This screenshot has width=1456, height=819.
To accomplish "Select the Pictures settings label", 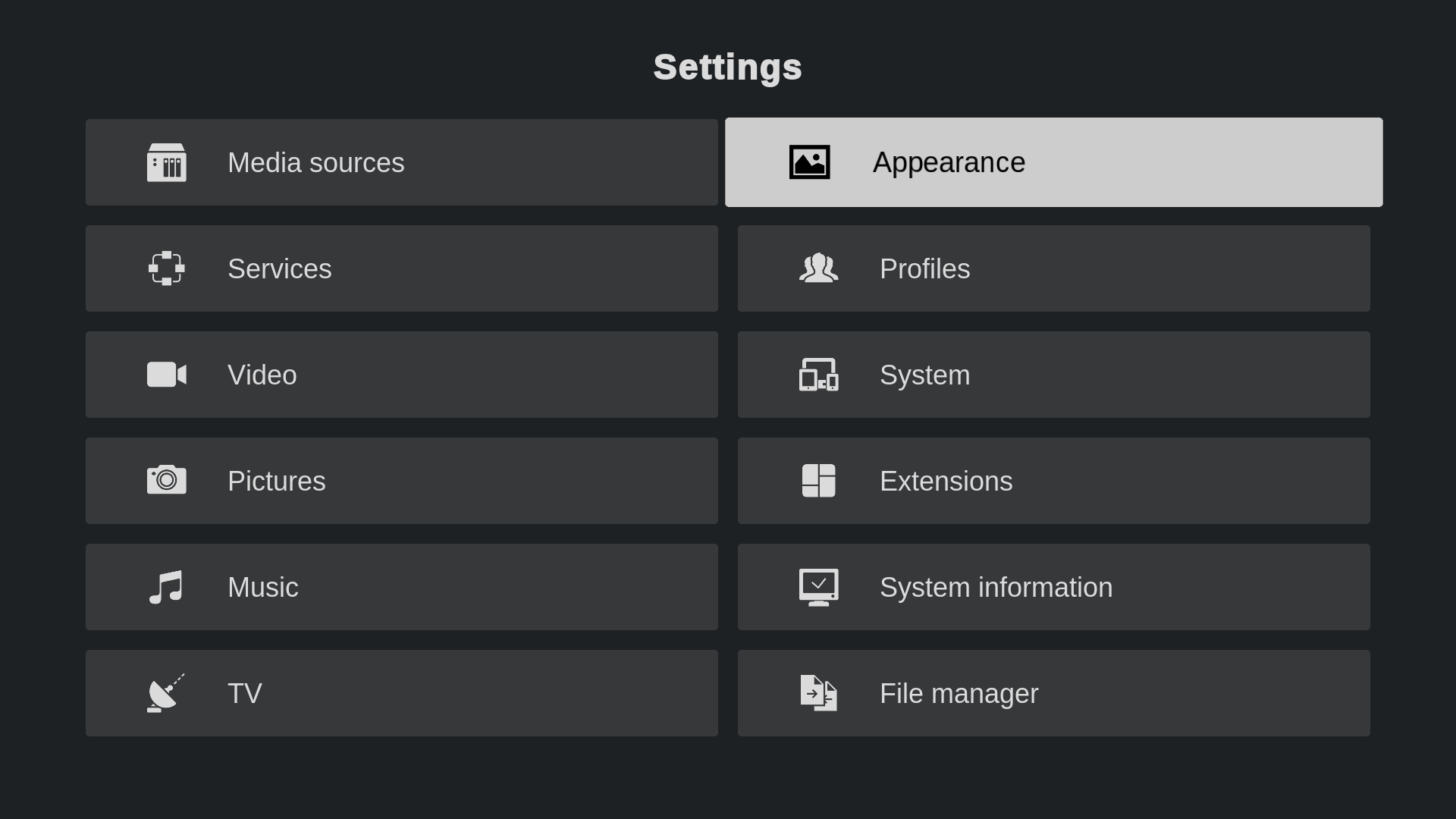I will coord(277,482).
